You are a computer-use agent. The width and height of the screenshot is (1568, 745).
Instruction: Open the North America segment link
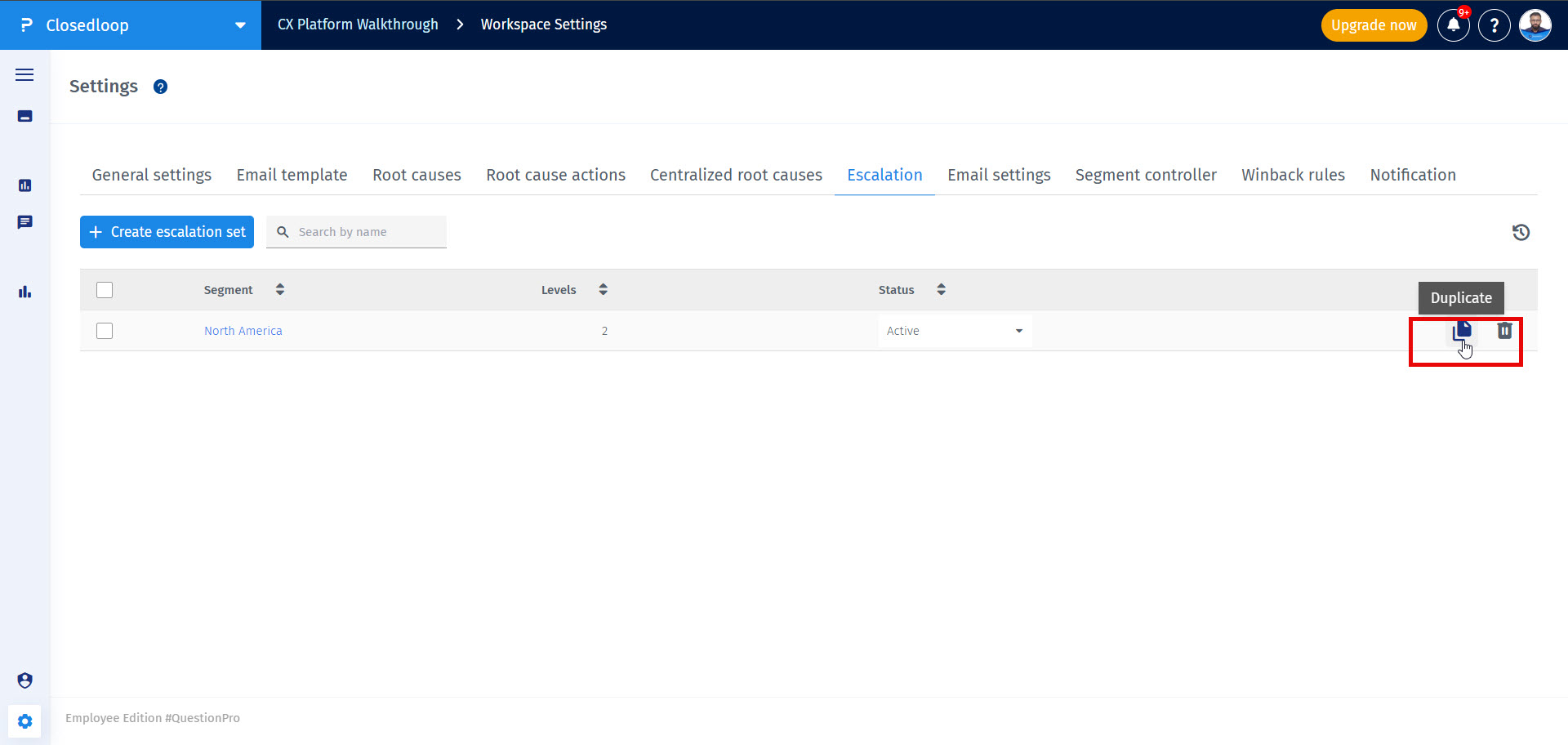(243, 331)
